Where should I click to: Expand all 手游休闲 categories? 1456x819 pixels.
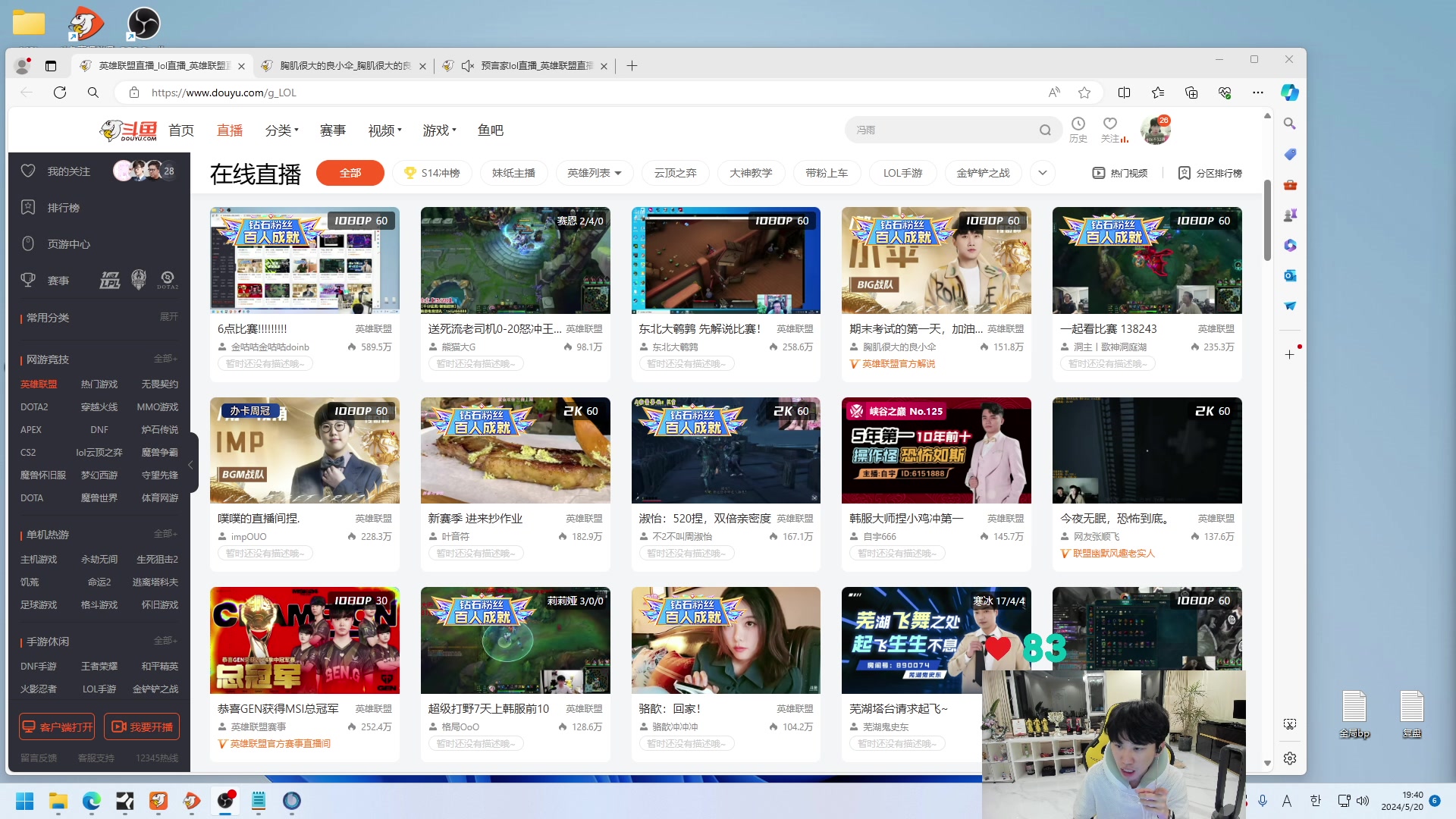pyautogui.click(x=166, y=641)
